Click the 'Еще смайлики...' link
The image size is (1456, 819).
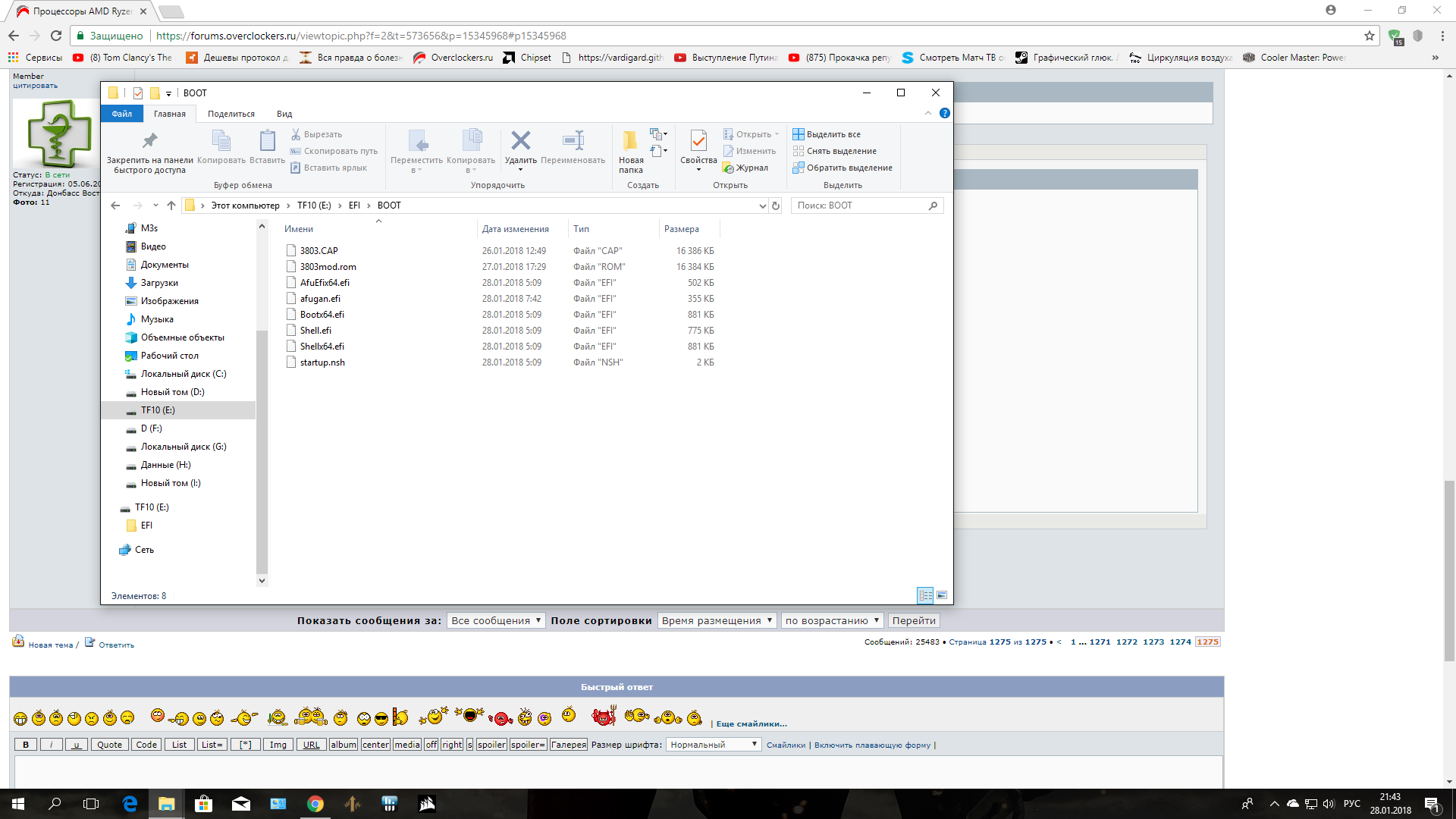(x=752, y=723)
